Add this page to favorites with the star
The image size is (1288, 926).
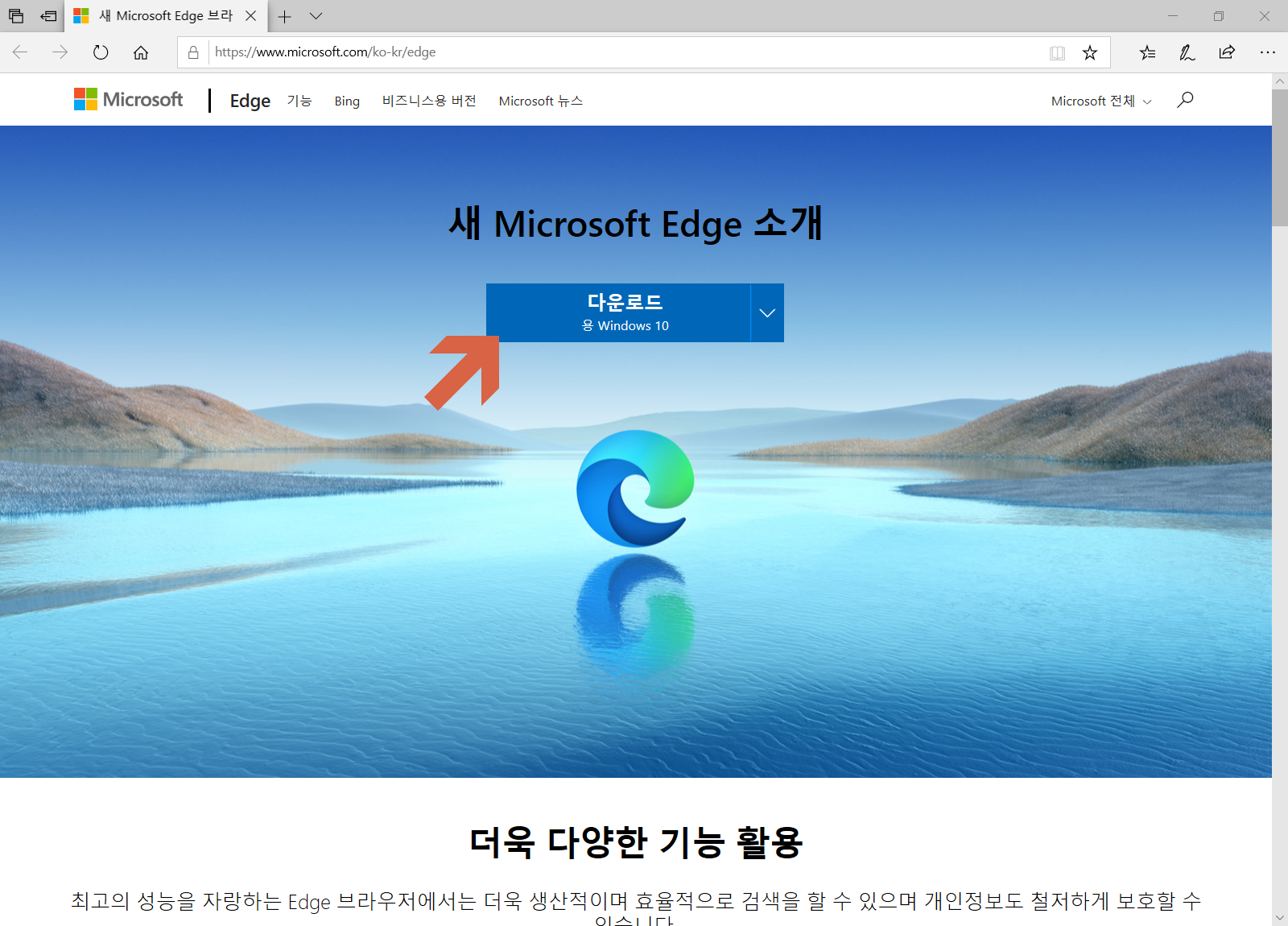pos(1090,53)
